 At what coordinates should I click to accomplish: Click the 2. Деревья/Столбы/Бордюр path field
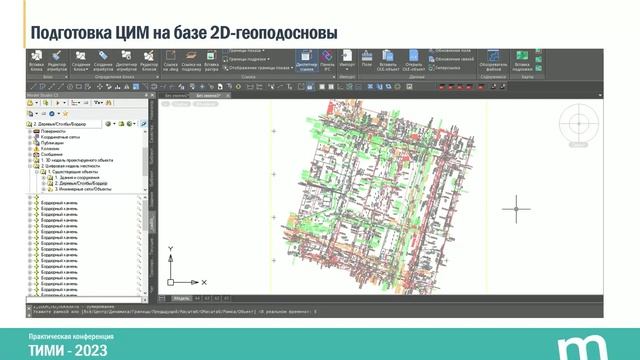(x=64, y=124)
